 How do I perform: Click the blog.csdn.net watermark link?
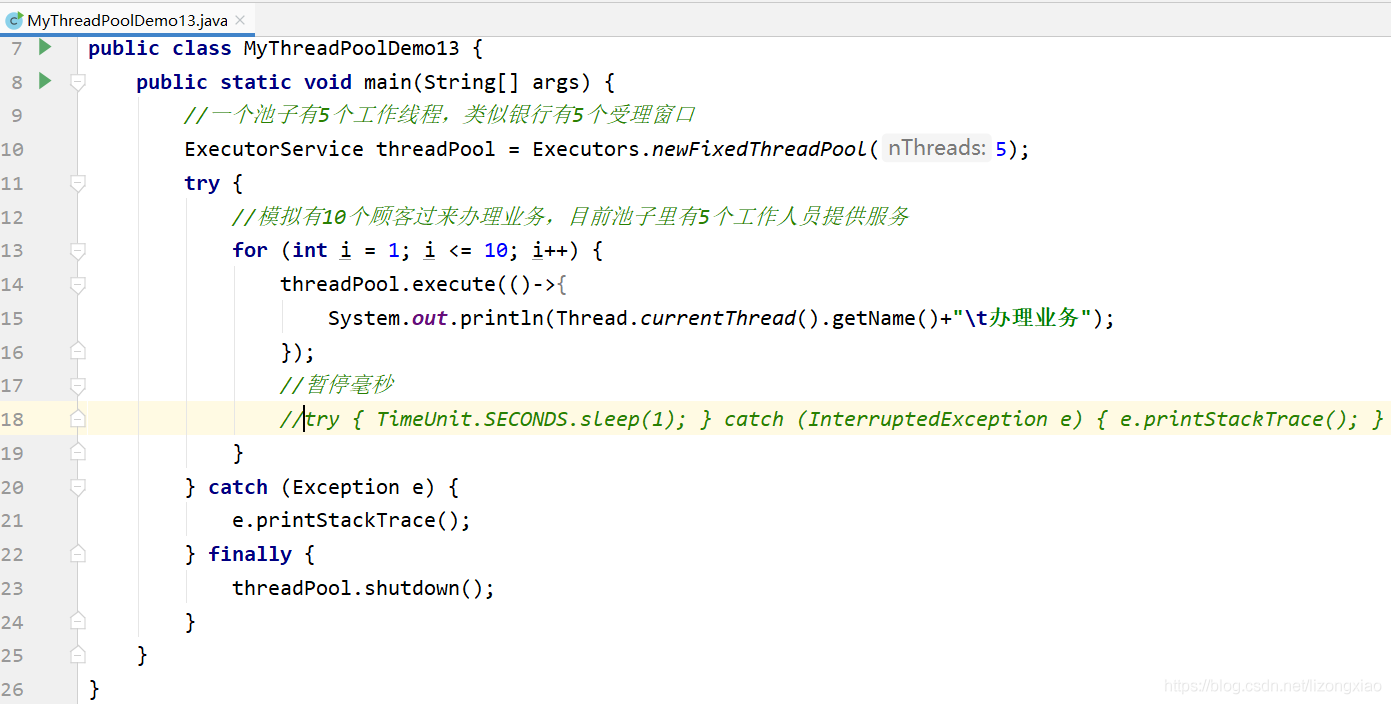[1272, 686]
